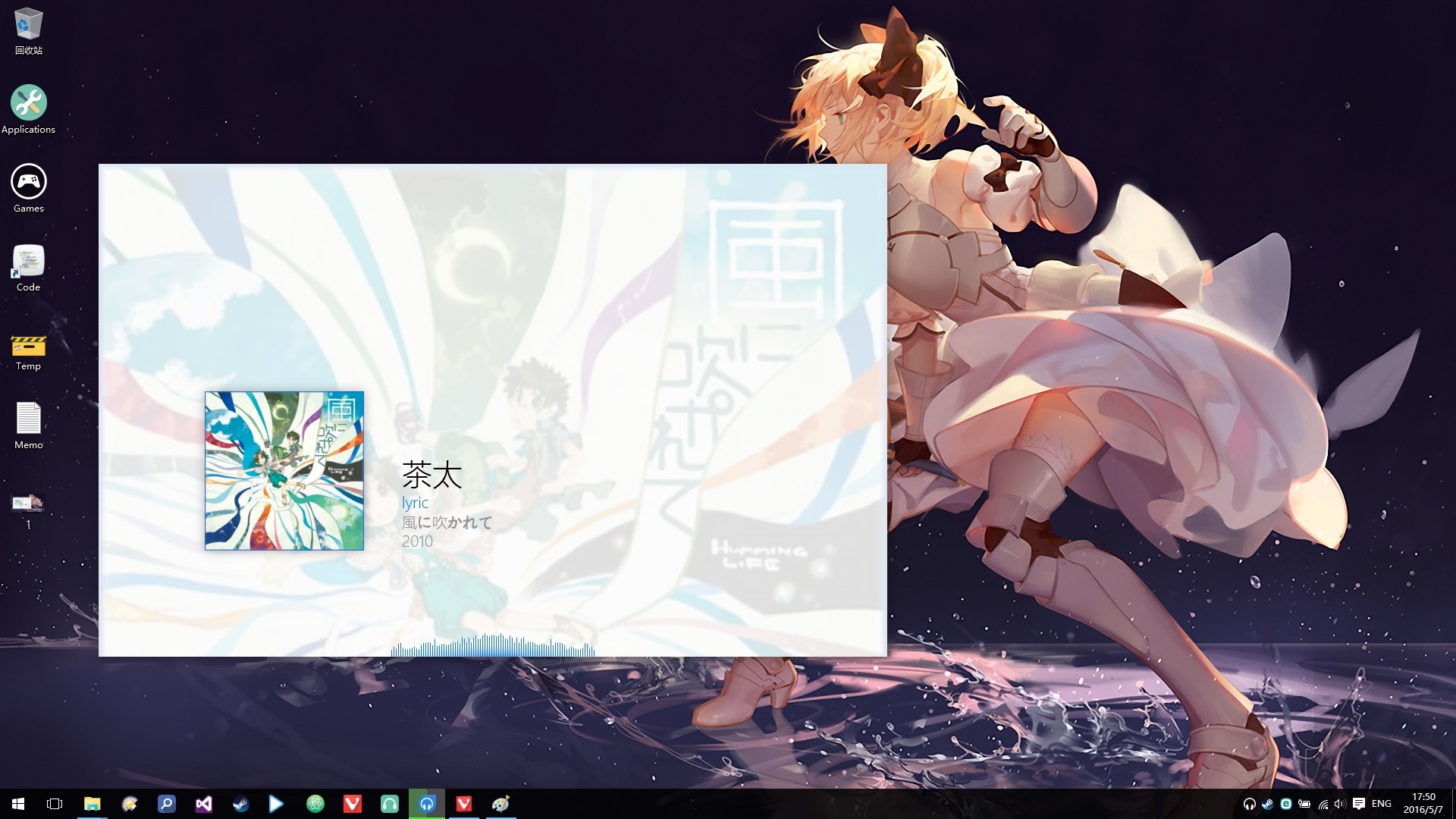Image resolution: width=1456 pixels, height=819 pixels.
Task: Open the Atom editor taskbar icon
Action: 315,804
